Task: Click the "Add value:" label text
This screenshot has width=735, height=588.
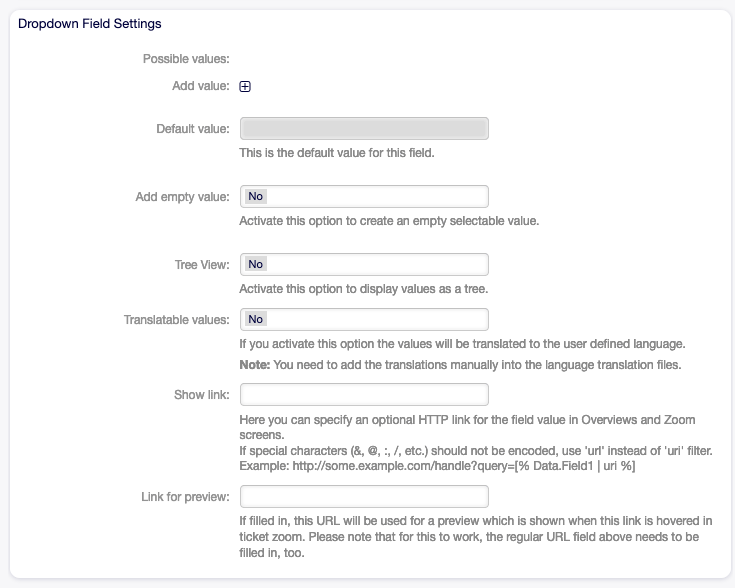Action: [x=201, y=87]
